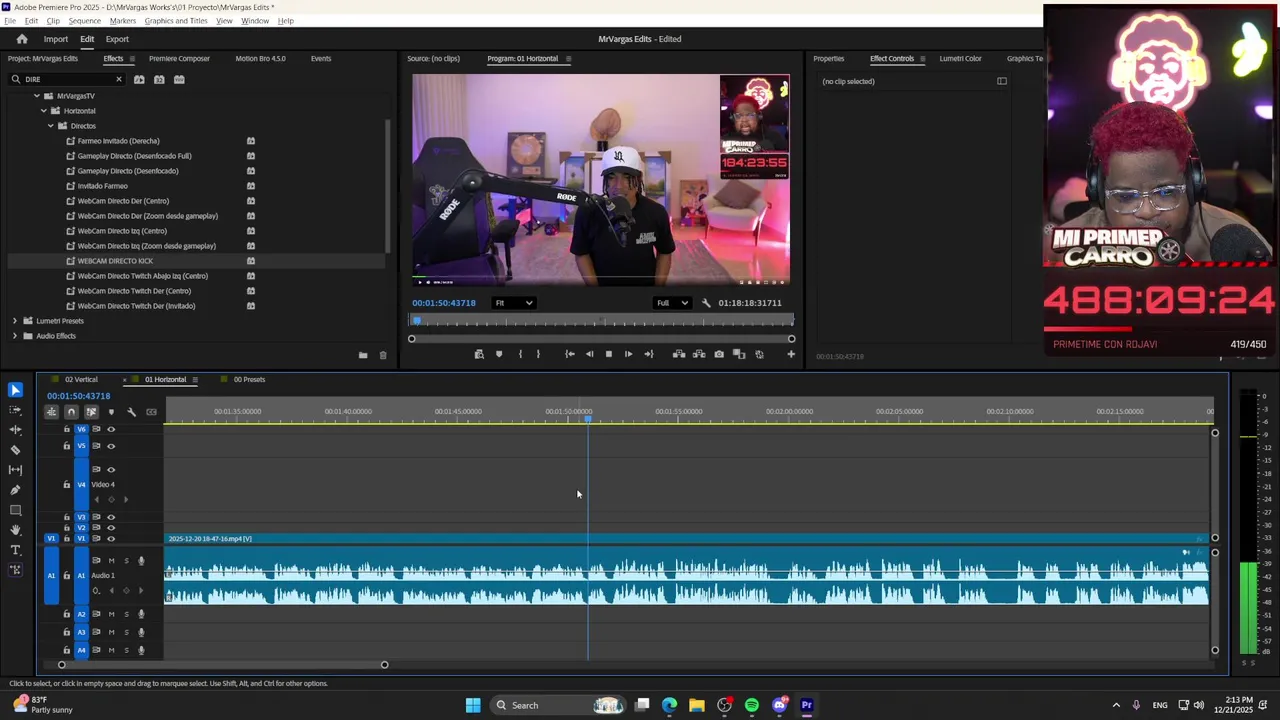Switch to the Lumetri Color tab
The image size is (1280, 720).
coord(960,59)
